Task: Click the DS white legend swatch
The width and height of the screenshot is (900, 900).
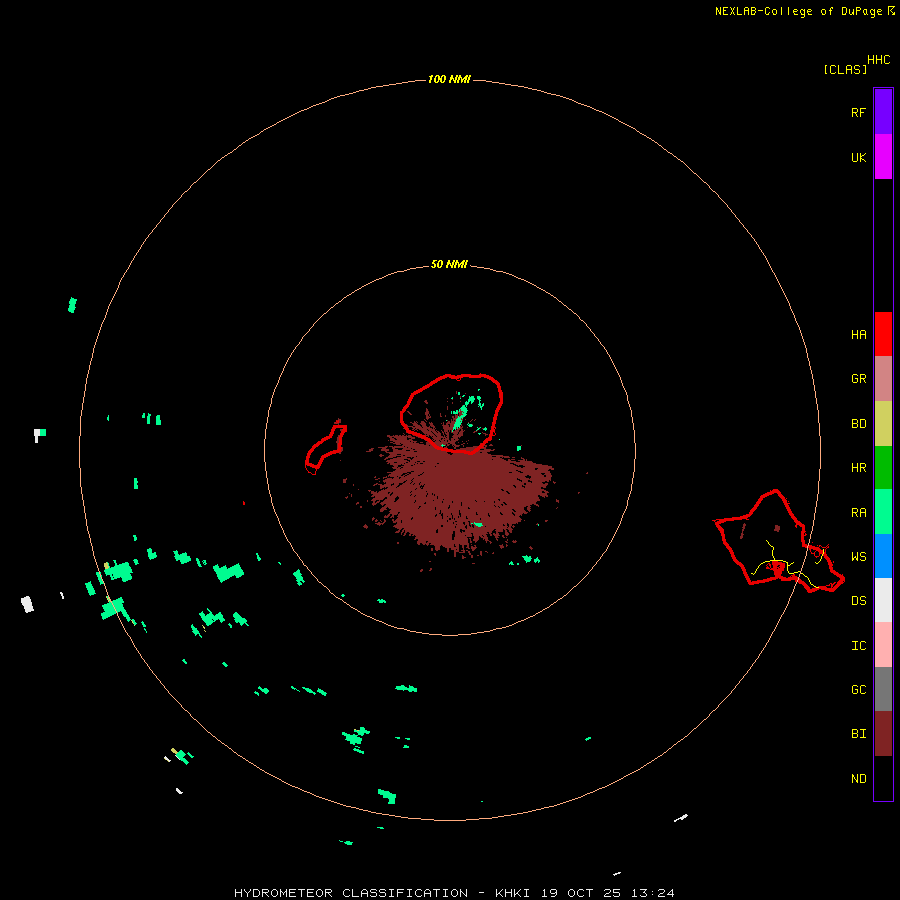Action: (x=883, y=600)
